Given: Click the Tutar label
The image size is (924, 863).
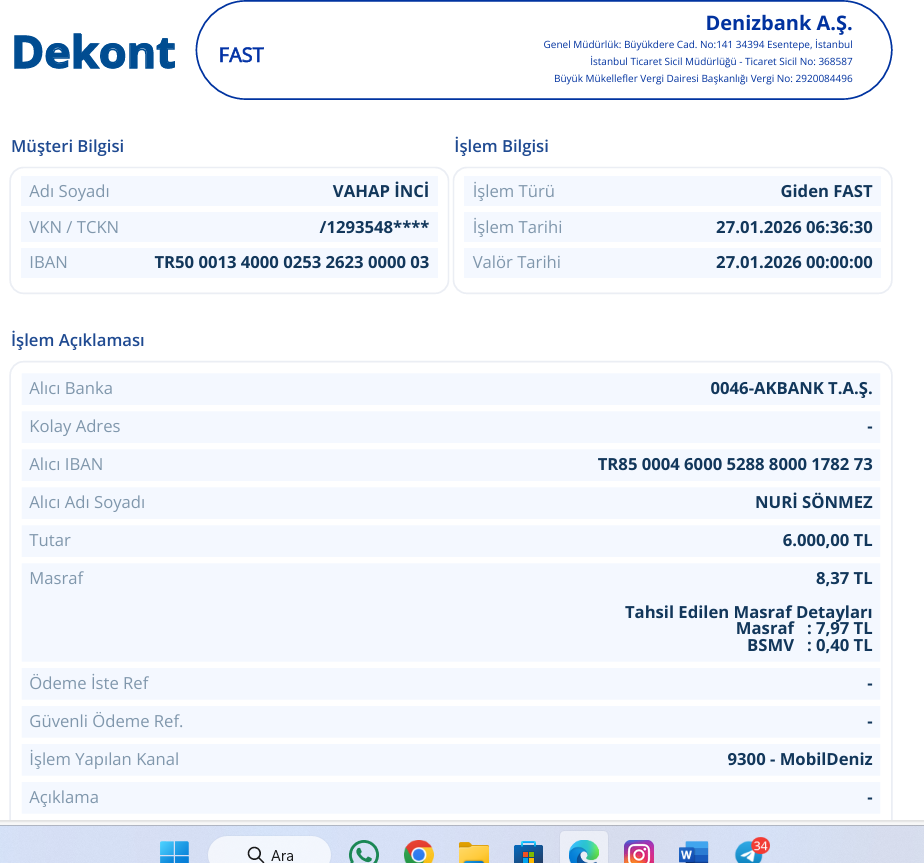Looking at the screenshot, I should pyautogui.click(x=50, y=541).
